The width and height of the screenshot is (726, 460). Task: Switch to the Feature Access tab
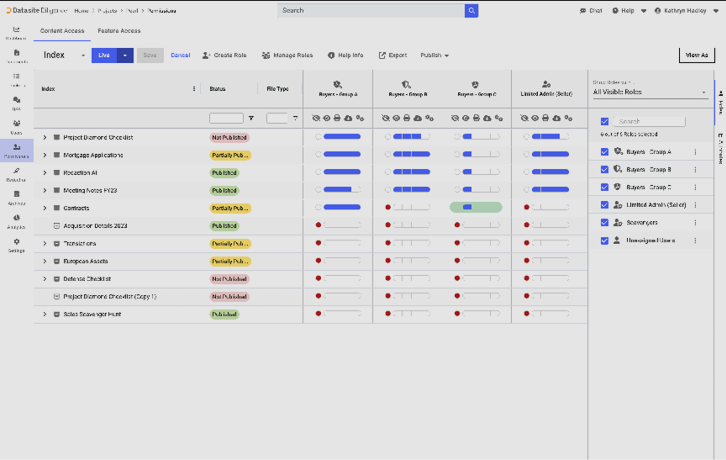pos(118,31)
